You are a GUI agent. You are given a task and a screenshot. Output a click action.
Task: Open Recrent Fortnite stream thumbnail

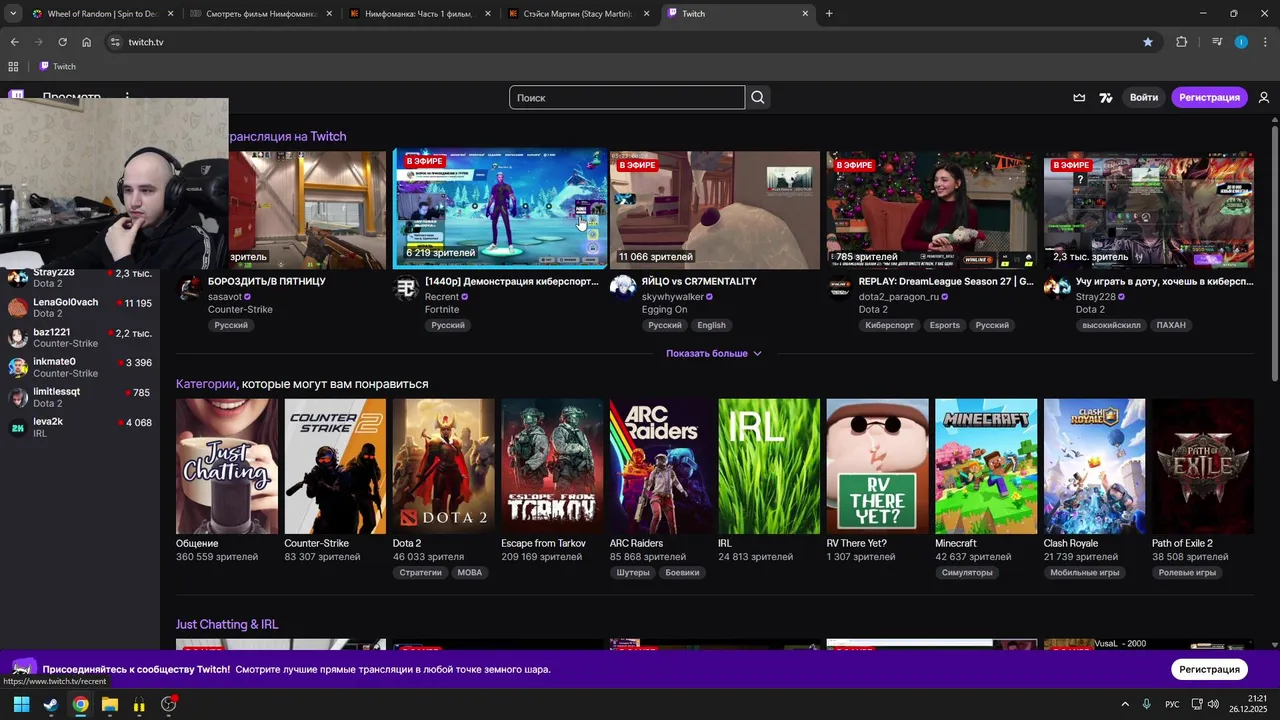point(500,209)
